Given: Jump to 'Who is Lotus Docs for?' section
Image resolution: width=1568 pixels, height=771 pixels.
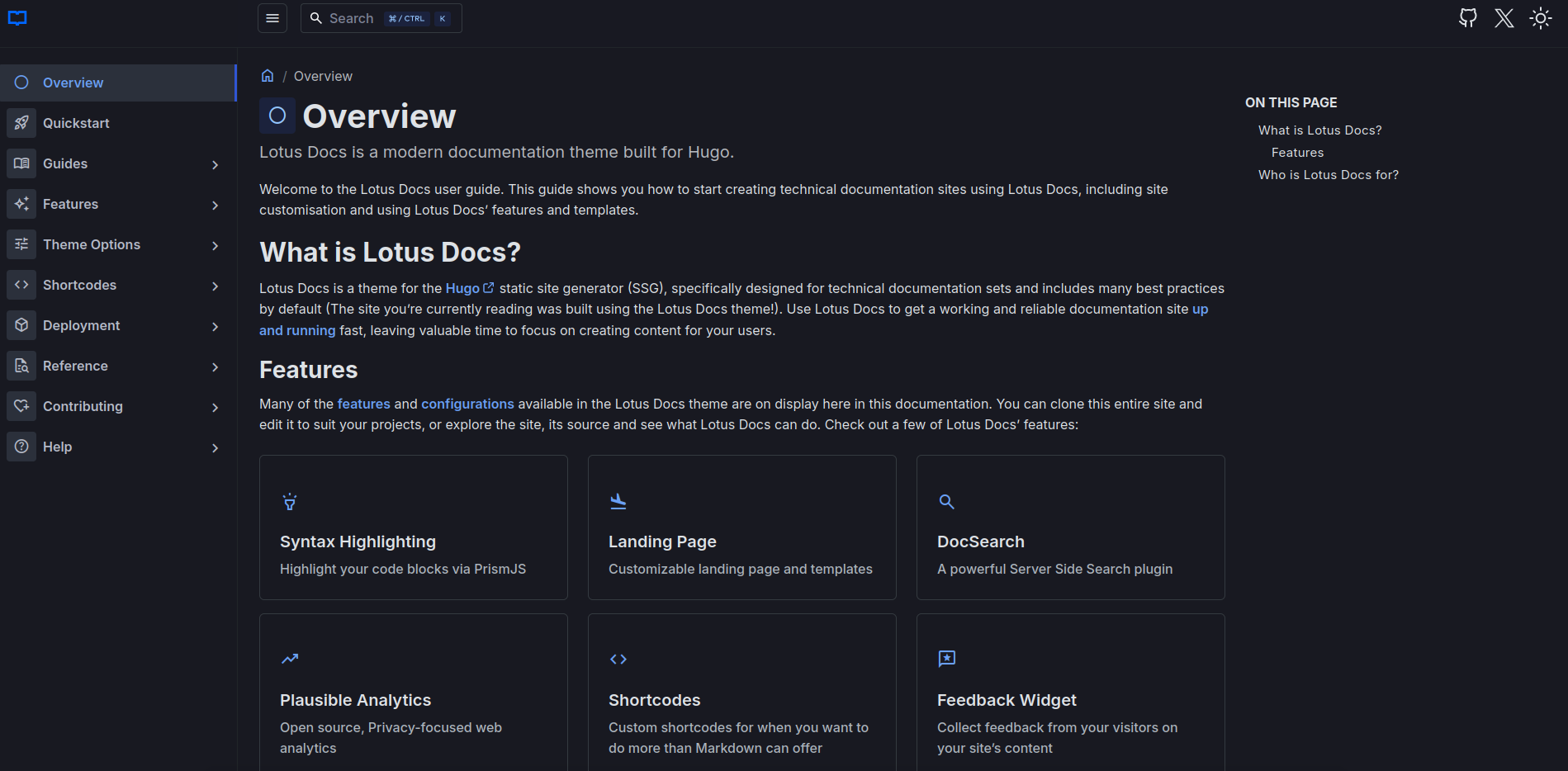Looking at the screenshot, I should (x=1328, y=175).
